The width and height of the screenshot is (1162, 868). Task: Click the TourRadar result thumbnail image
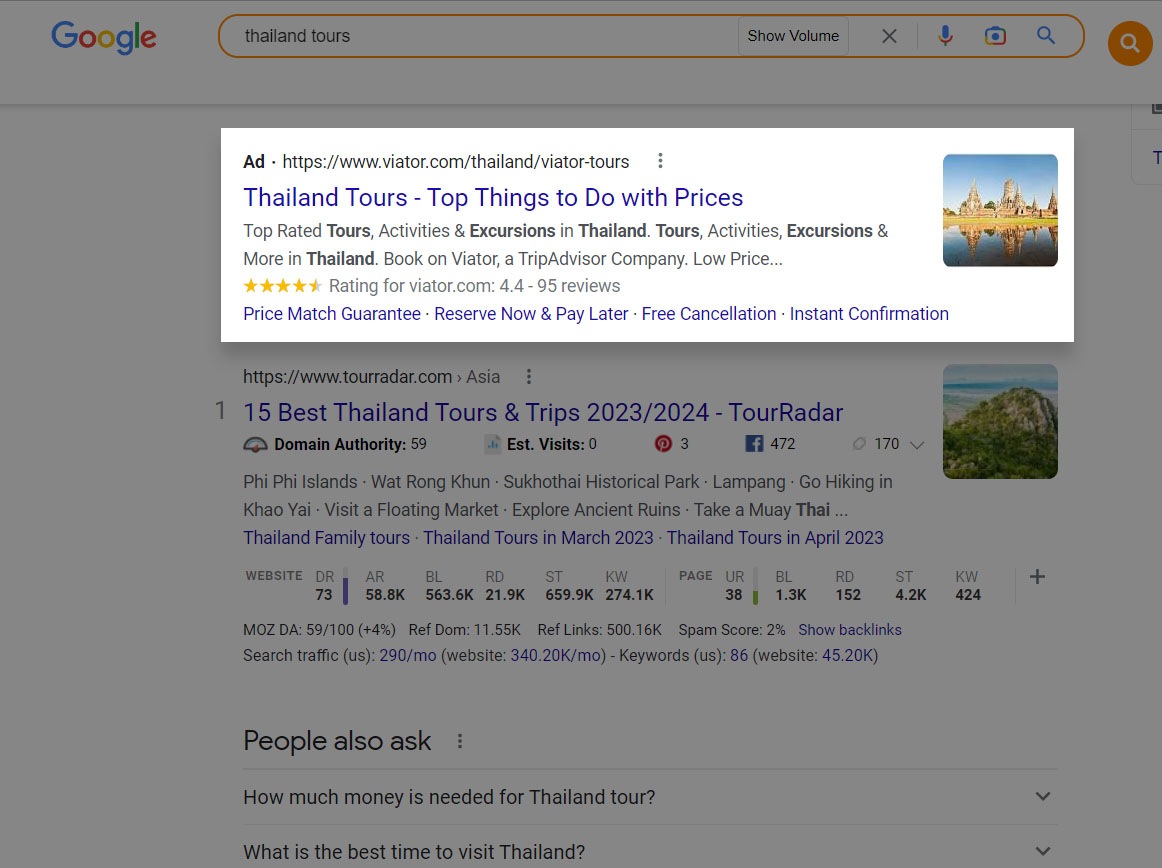[999, 421]
